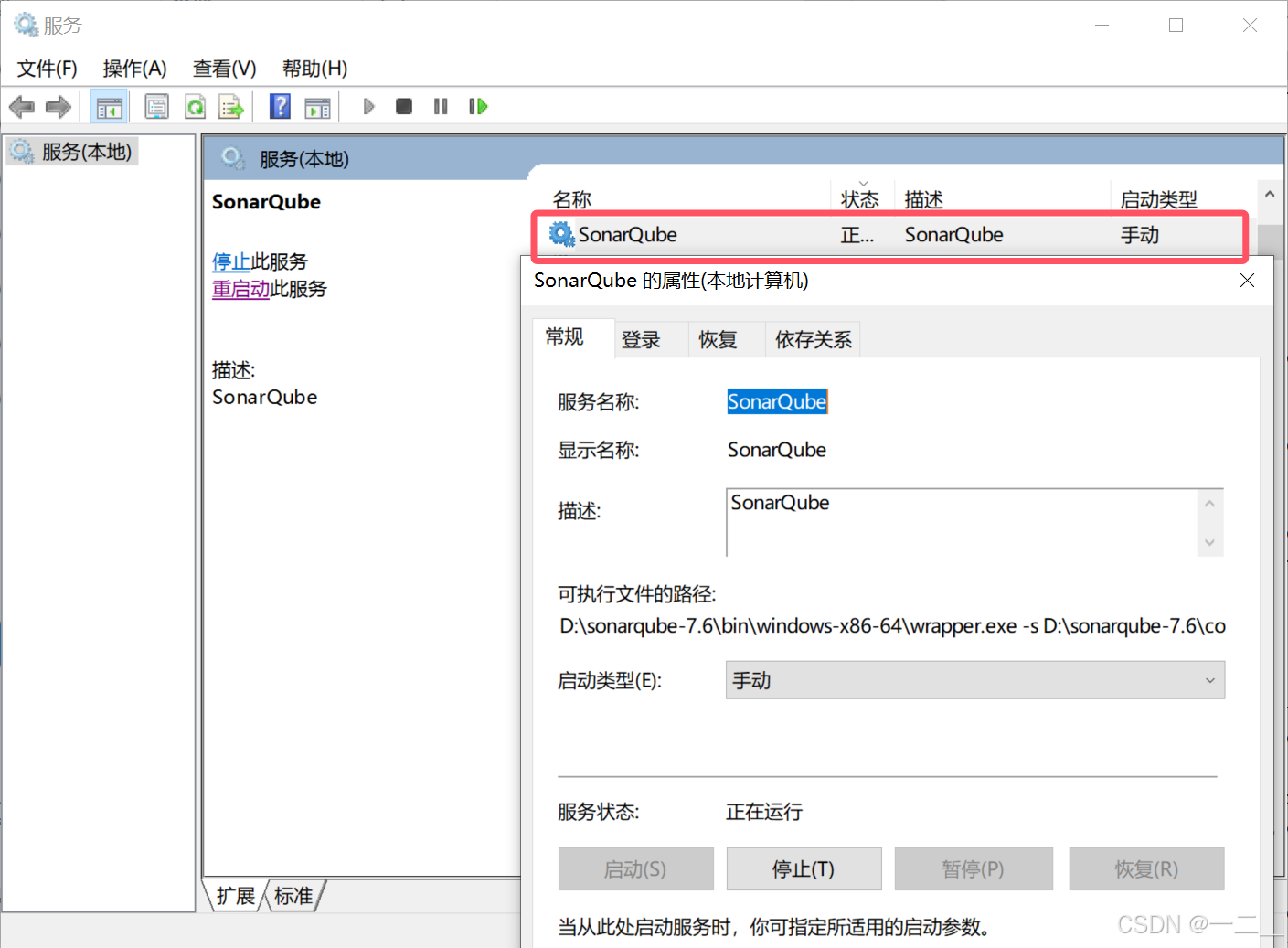This screenshot has height=948, width=1288.
Task: Open the Help question mark icon
Action: (280, 106)
